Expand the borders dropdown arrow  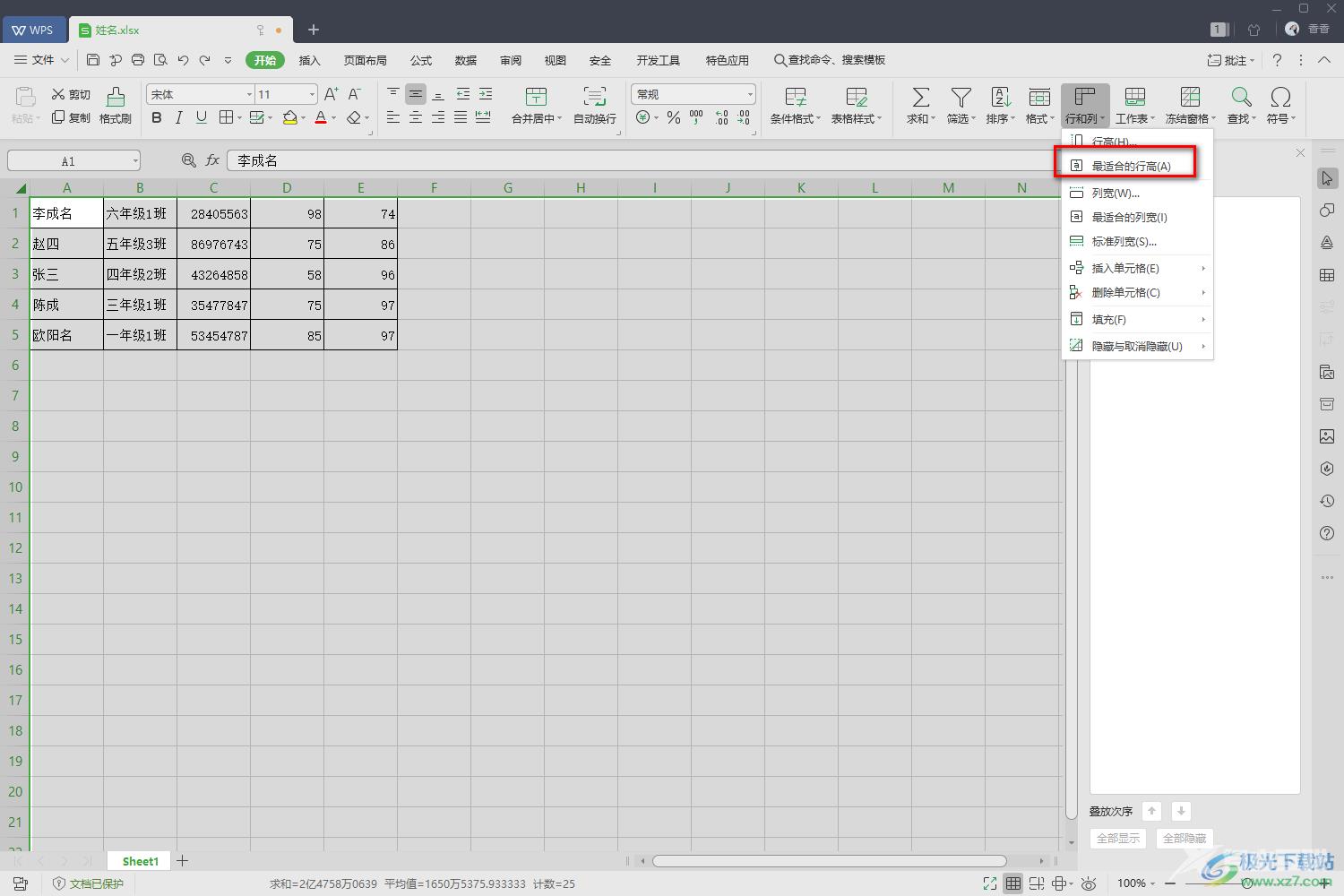coord(239,117)
